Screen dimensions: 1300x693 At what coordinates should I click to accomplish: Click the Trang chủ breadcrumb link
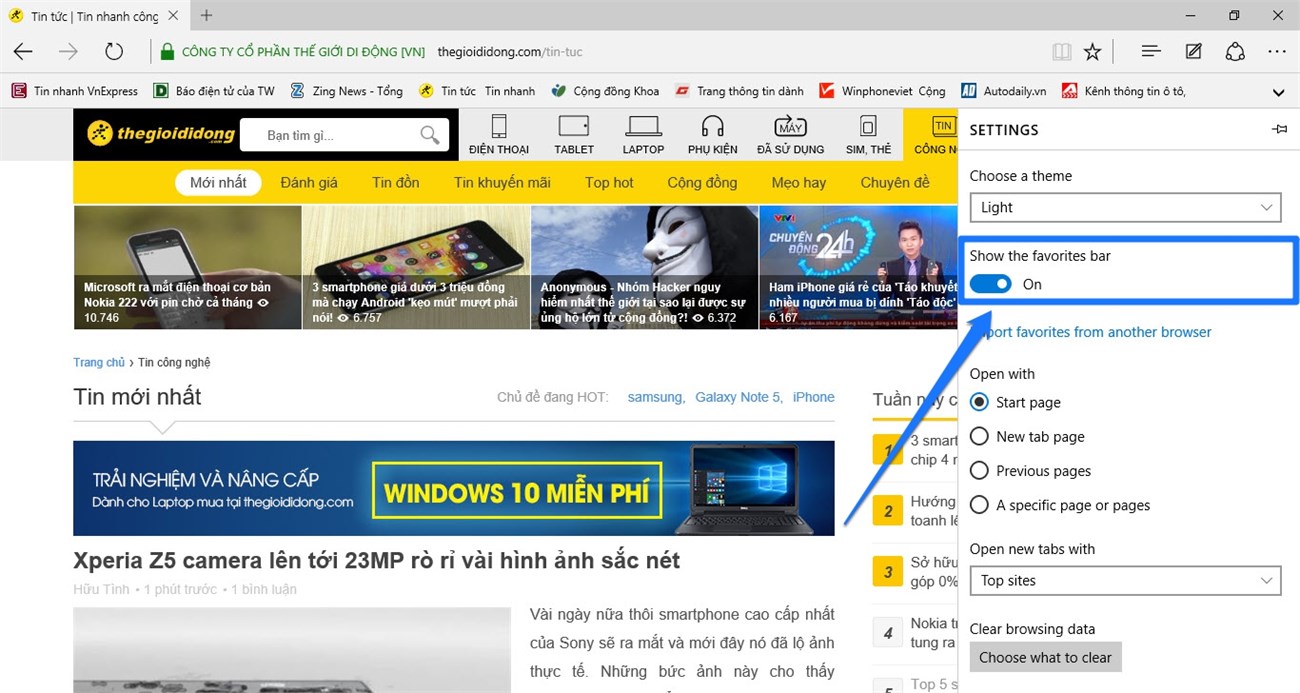pos(99,362)
